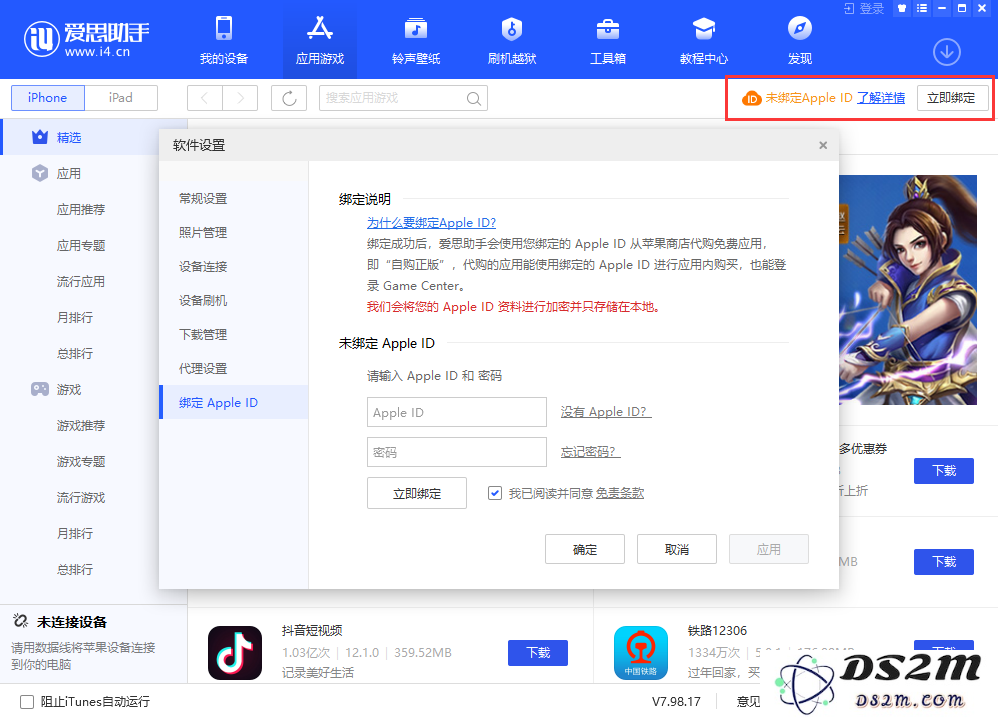Click the game banner image

click(908, 290)
